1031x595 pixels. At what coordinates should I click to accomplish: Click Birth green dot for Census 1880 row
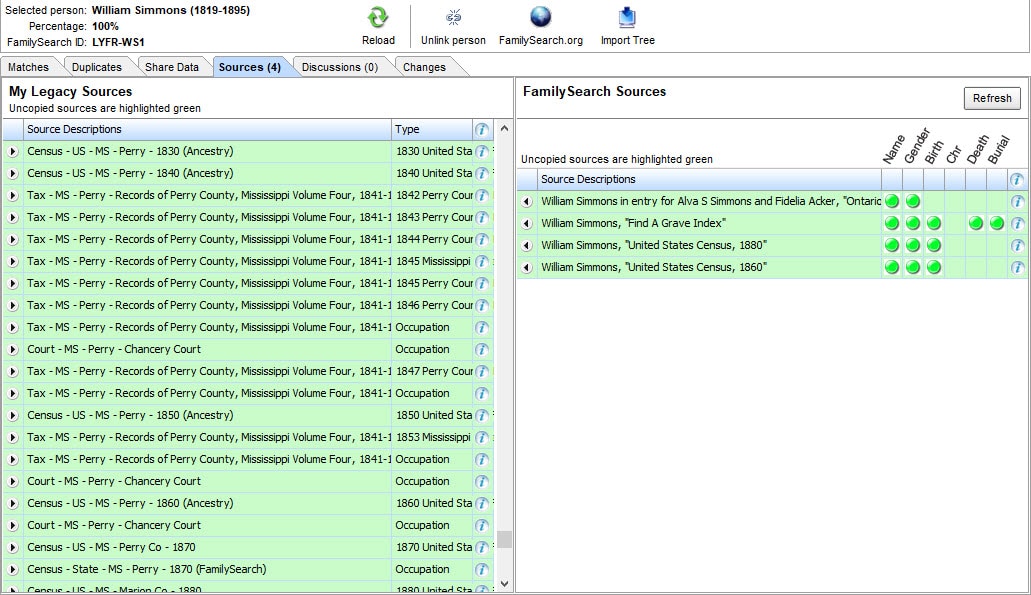934,245
